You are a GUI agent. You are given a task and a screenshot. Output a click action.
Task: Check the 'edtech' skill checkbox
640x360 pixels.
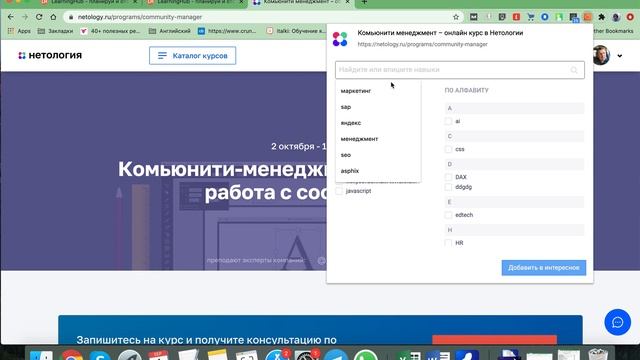point(448,215)
